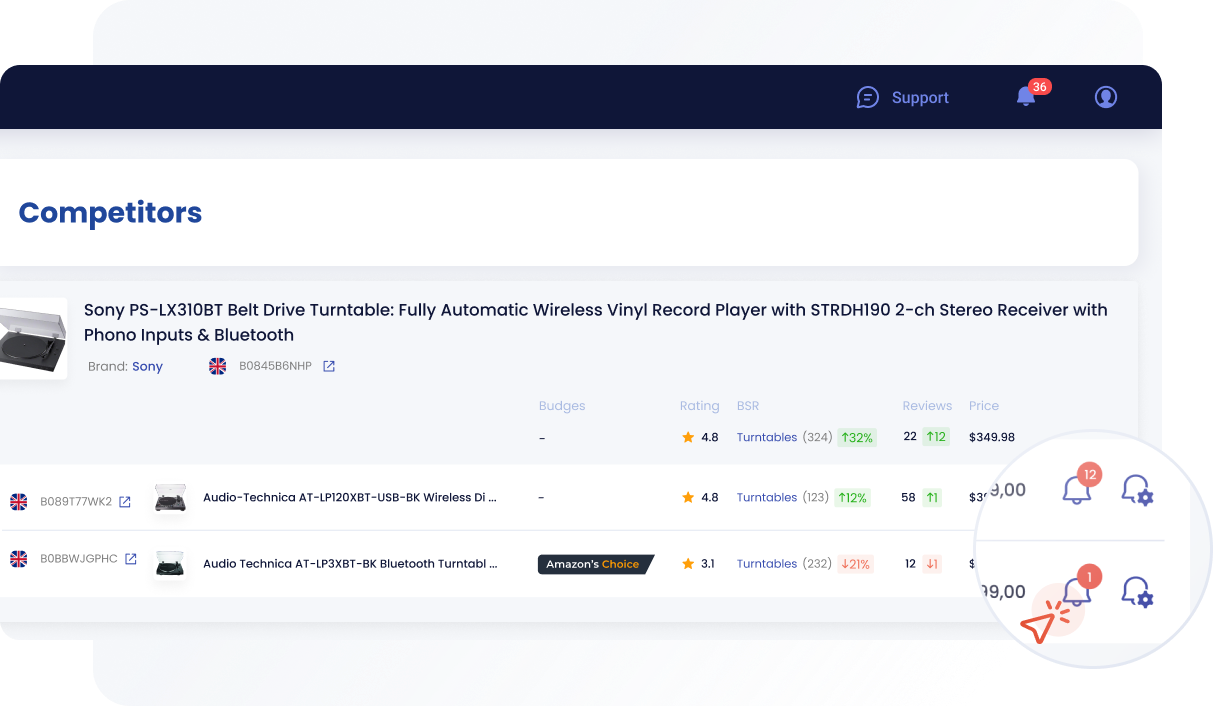
Task: Click the Support link
Action: (920, 97)
